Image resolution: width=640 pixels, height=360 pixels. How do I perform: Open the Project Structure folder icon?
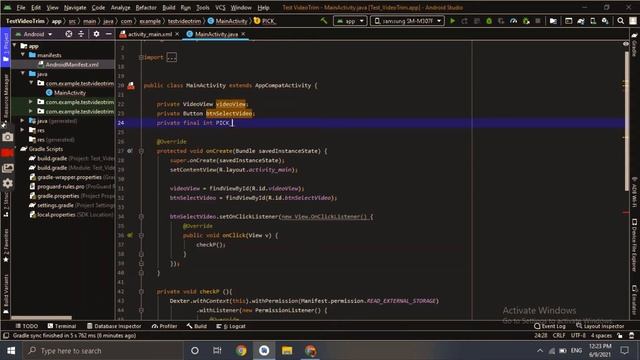553,21
